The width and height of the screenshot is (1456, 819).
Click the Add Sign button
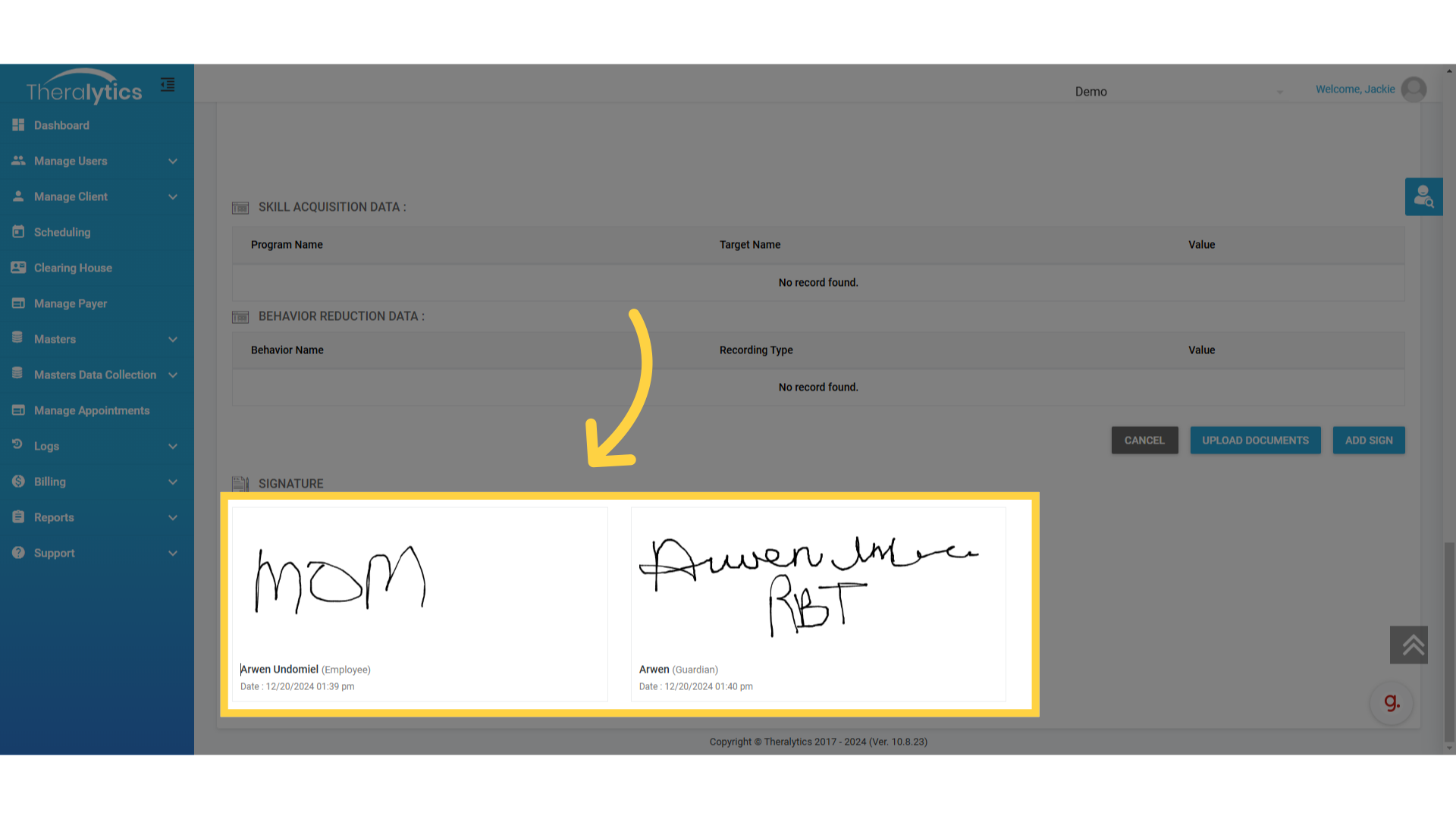point(1368,441)
